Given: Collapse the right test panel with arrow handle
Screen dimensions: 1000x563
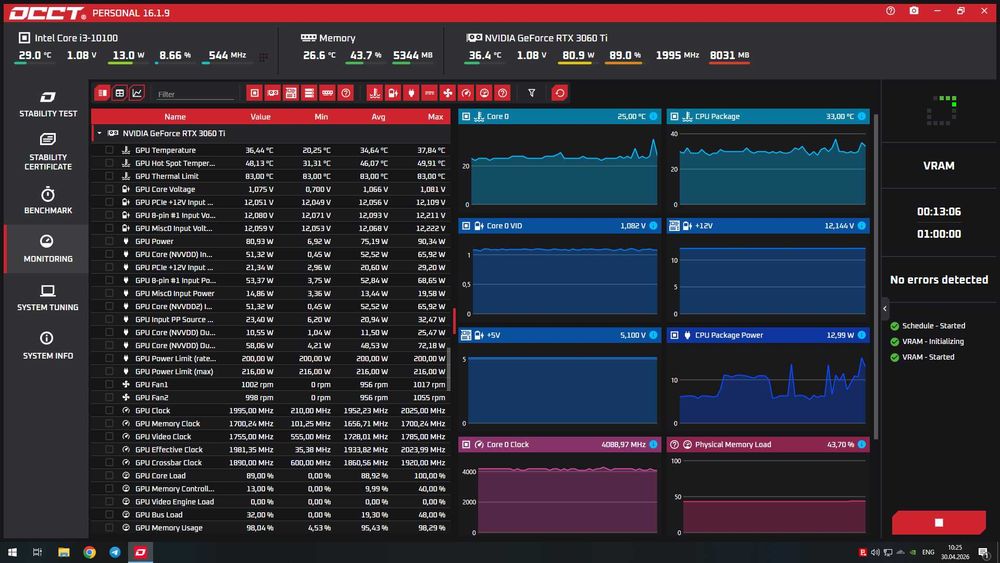Looking at the screenshot, I should pyautogui.click(x=885, y=309).
